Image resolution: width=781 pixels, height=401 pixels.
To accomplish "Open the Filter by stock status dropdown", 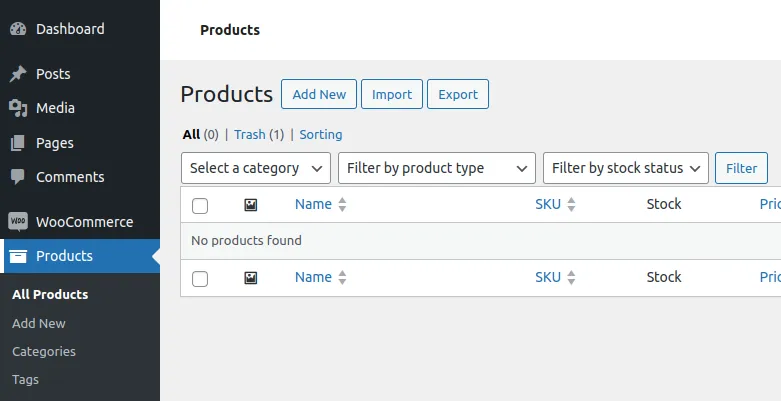I will pyautogui.click(x=625, y=168).
